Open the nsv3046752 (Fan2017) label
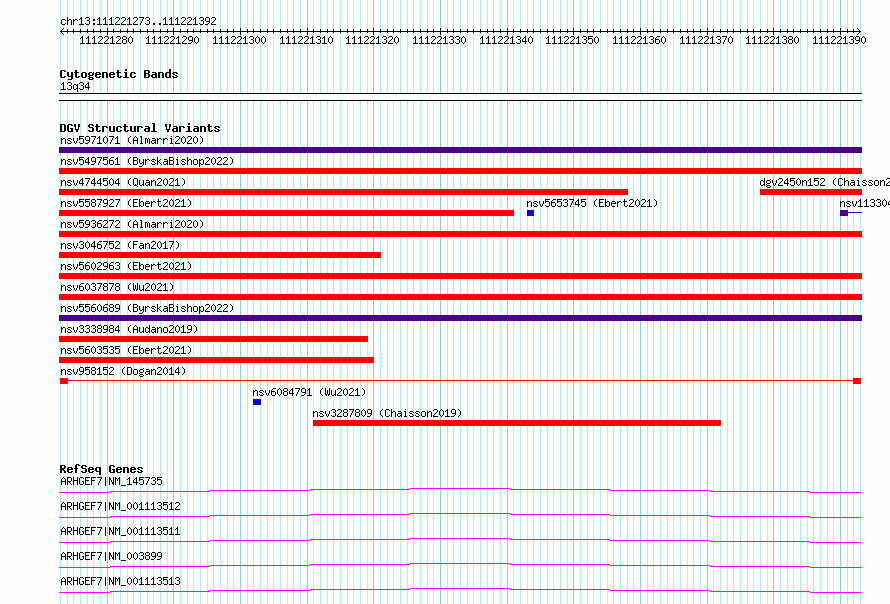This screenshot has width=890, height=604. [x=120, y=245]
